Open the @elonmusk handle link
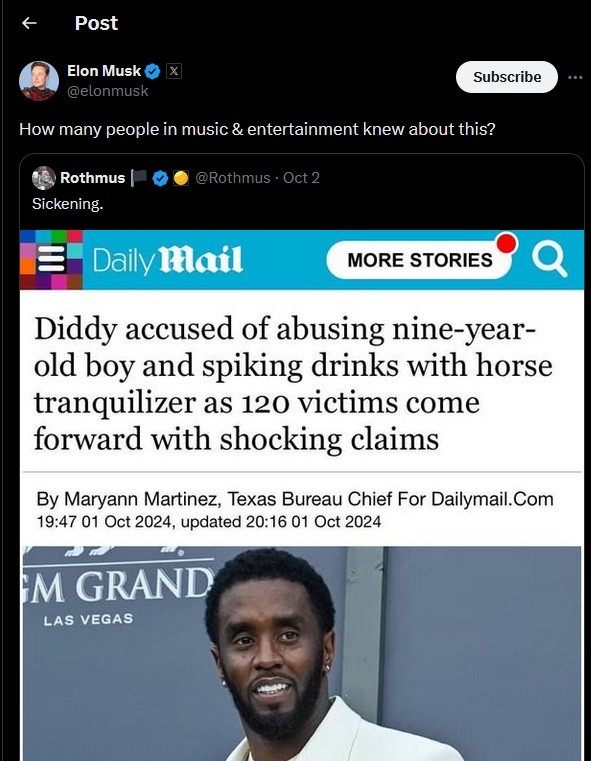The image size is (591, 761). point(108,91)
